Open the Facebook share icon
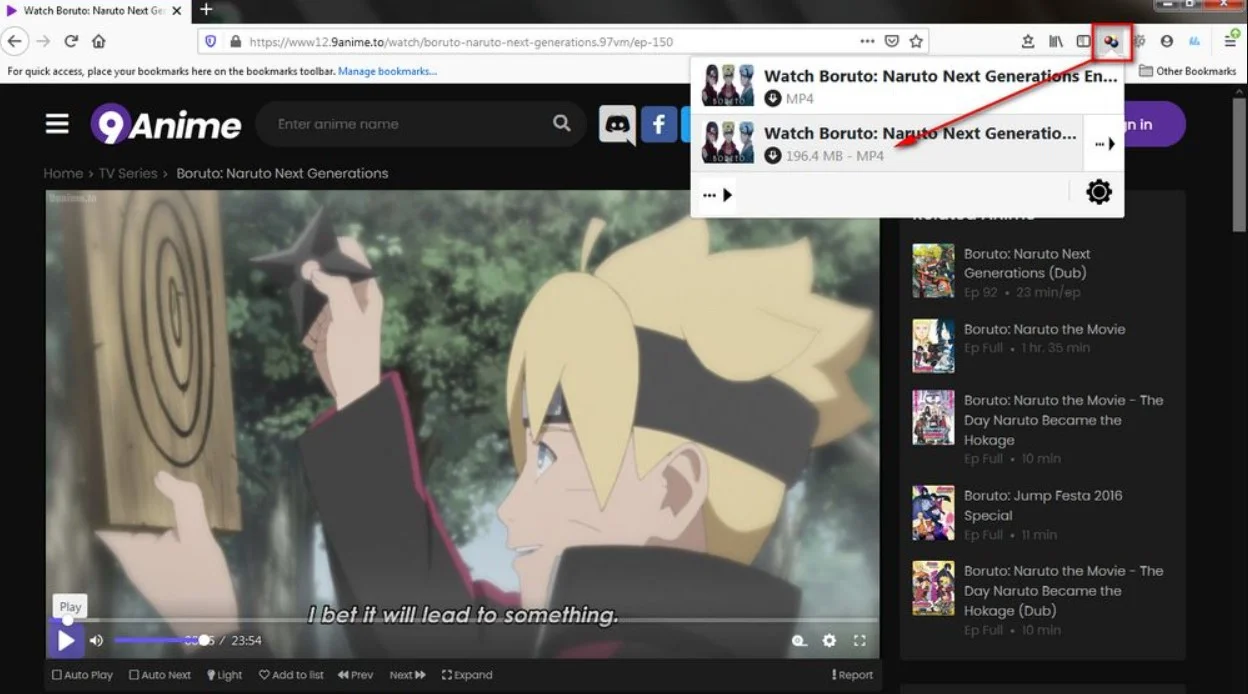The image size is (1248, 694). (659, 125)
